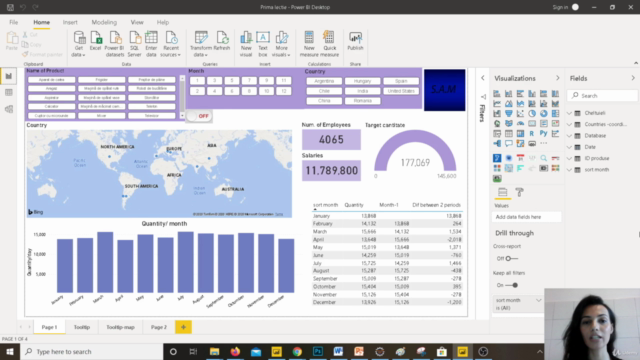Insert a Text box
Screen dimensions: 640x360
(263, 44)
